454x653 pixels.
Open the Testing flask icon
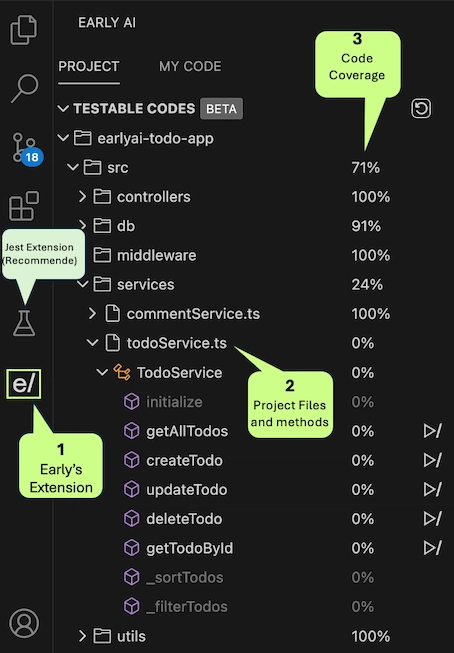pos(24,323)
